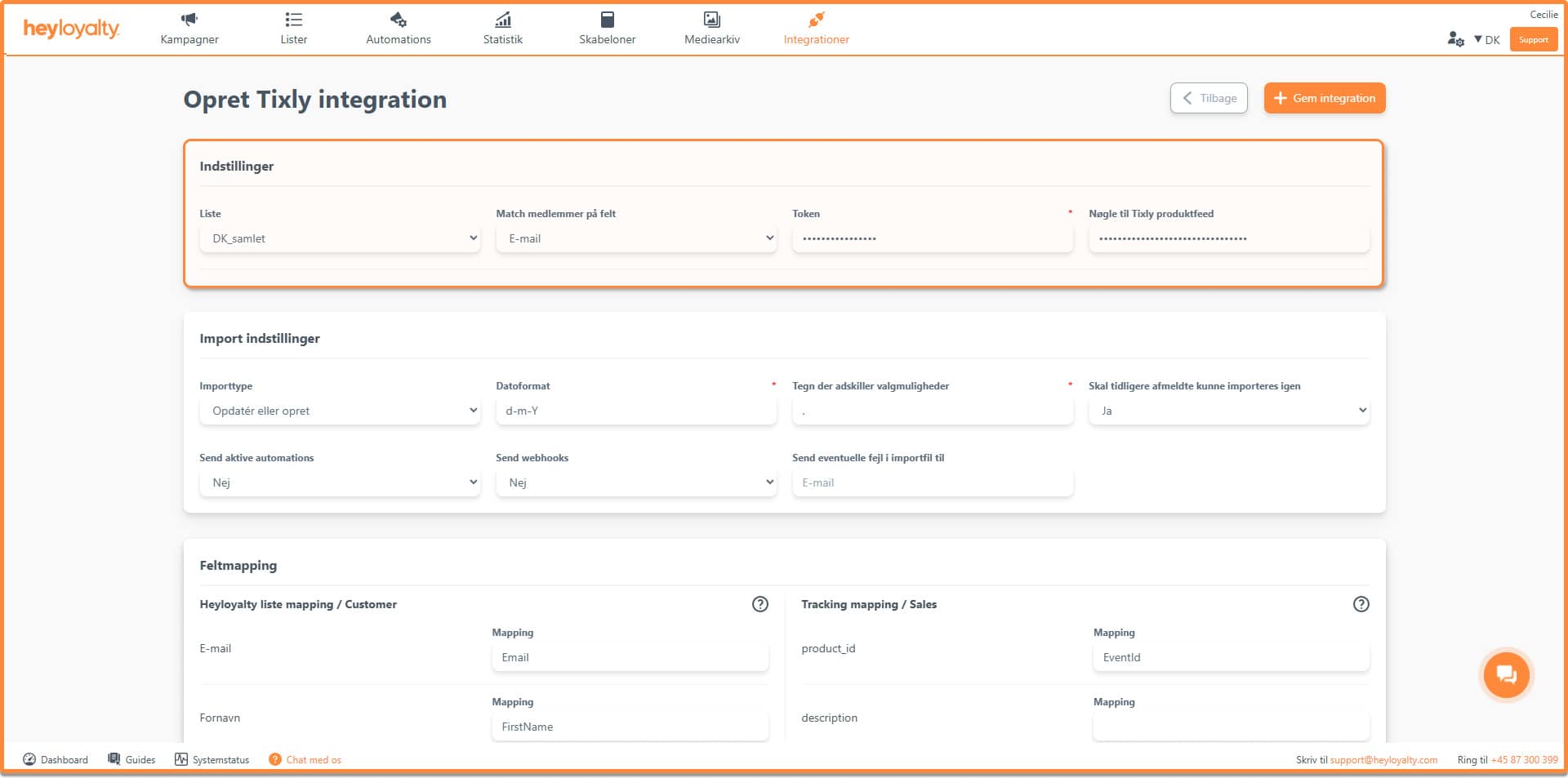Go to the Integrationer tab
The height and width of the screenshot is (778, 1568).
[816, 29]
